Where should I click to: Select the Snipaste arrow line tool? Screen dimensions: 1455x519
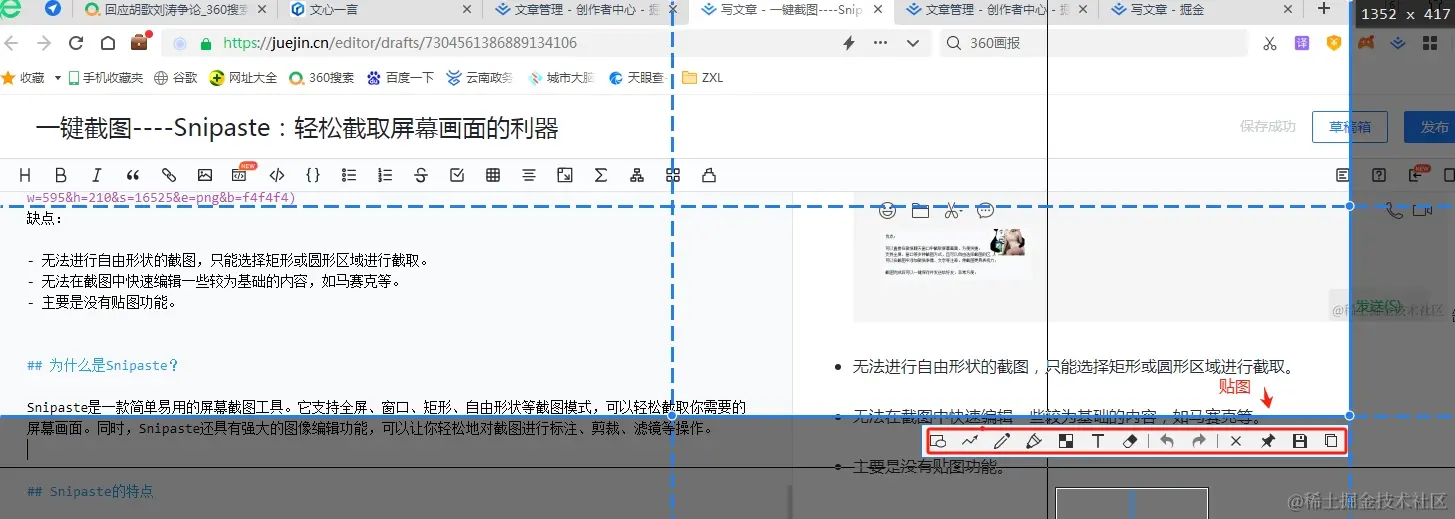coord(970,441)
